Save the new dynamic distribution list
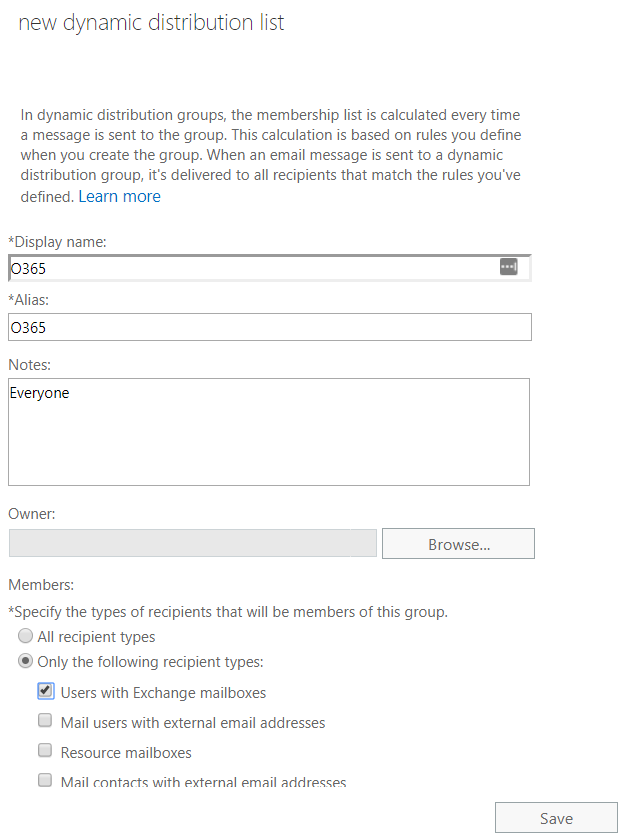 pyautogui.click(x=556, y=818)
